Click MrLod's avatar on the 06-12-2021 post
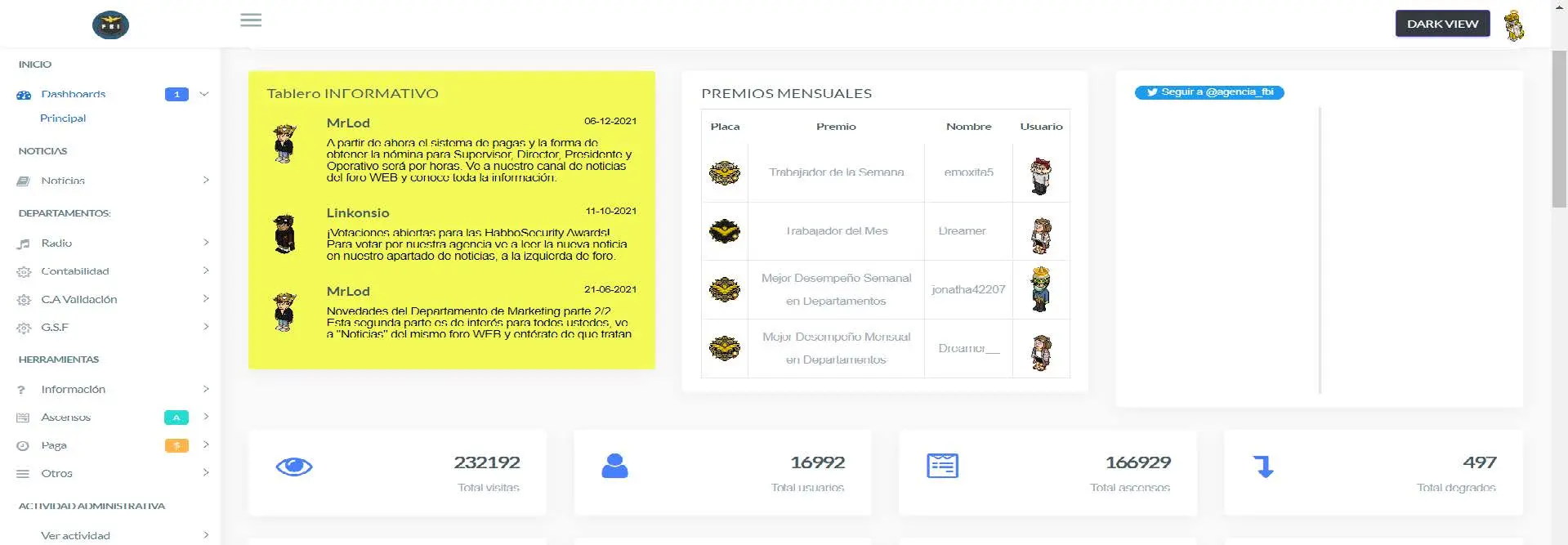Viewport: 1568px width, 545px height. coord(284,145)
